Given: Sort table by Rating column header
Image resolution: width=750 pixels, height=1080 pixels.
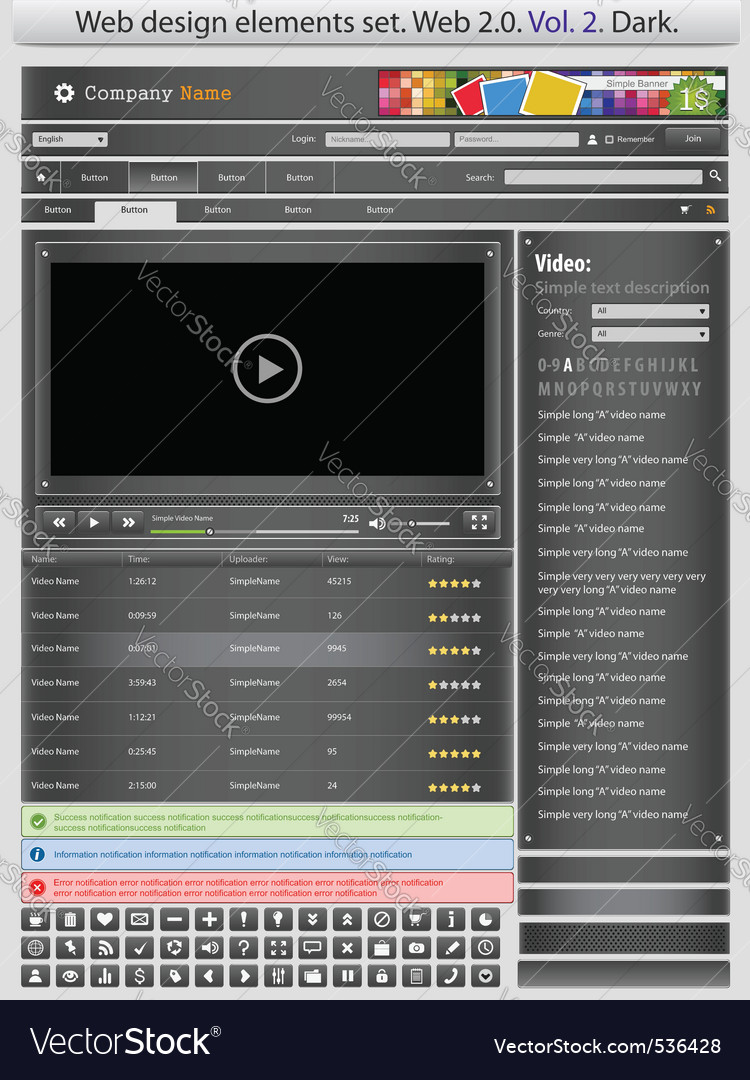Looking at the screenshot, I should (440, 559).
